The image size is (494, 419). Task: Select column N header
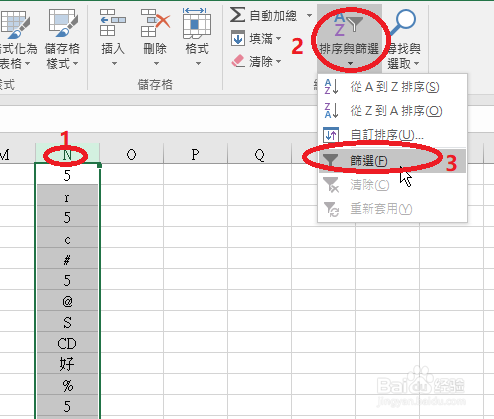click(67, 154)
